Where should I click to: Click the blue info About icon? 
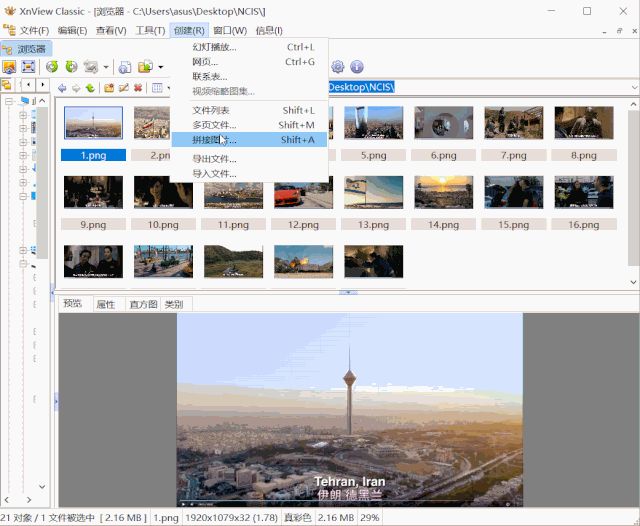[356, 67]
